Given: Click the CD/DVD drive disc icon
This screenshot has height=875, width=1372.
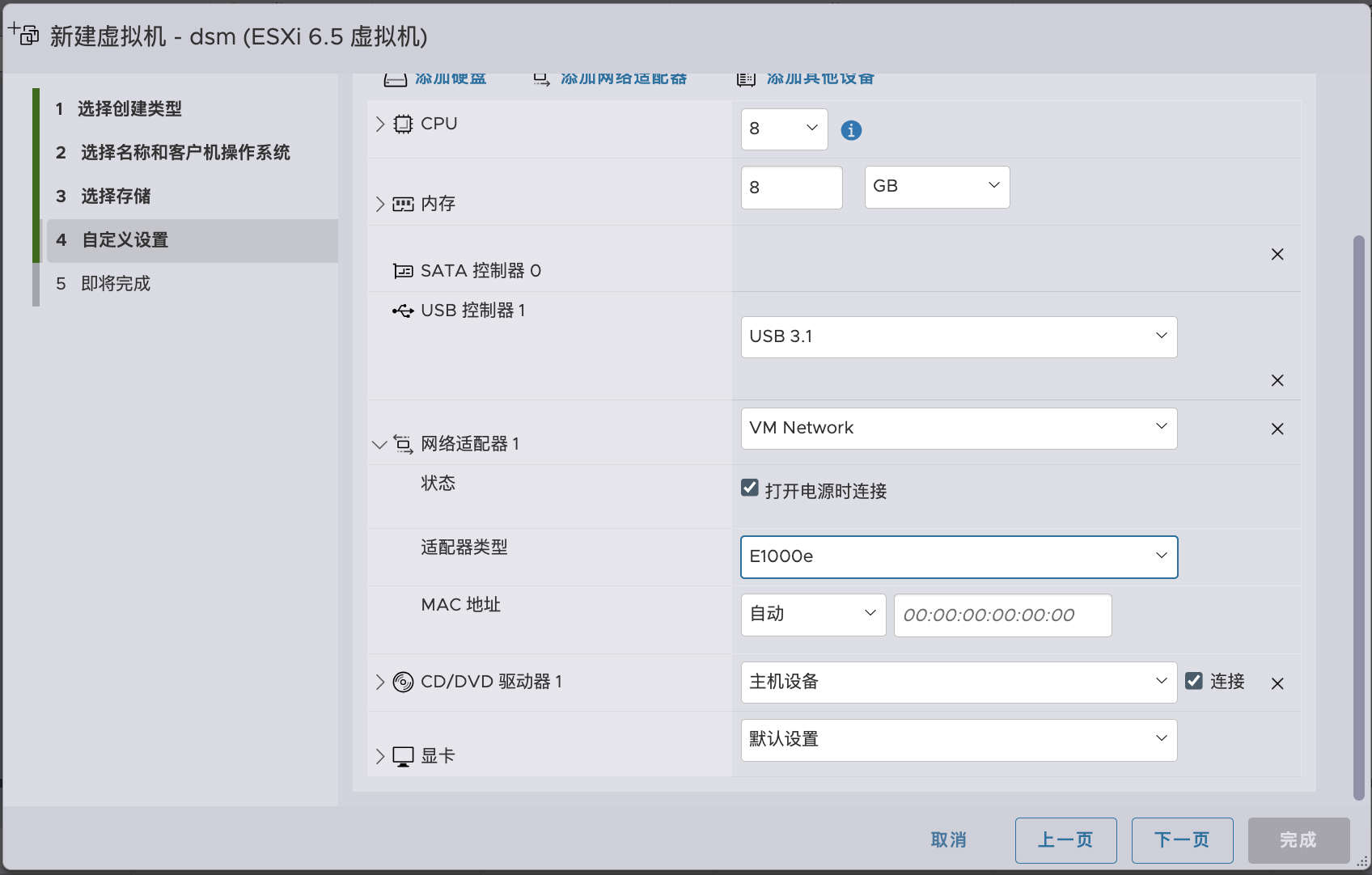Looking at the screenshot, I should click(403, 682).
